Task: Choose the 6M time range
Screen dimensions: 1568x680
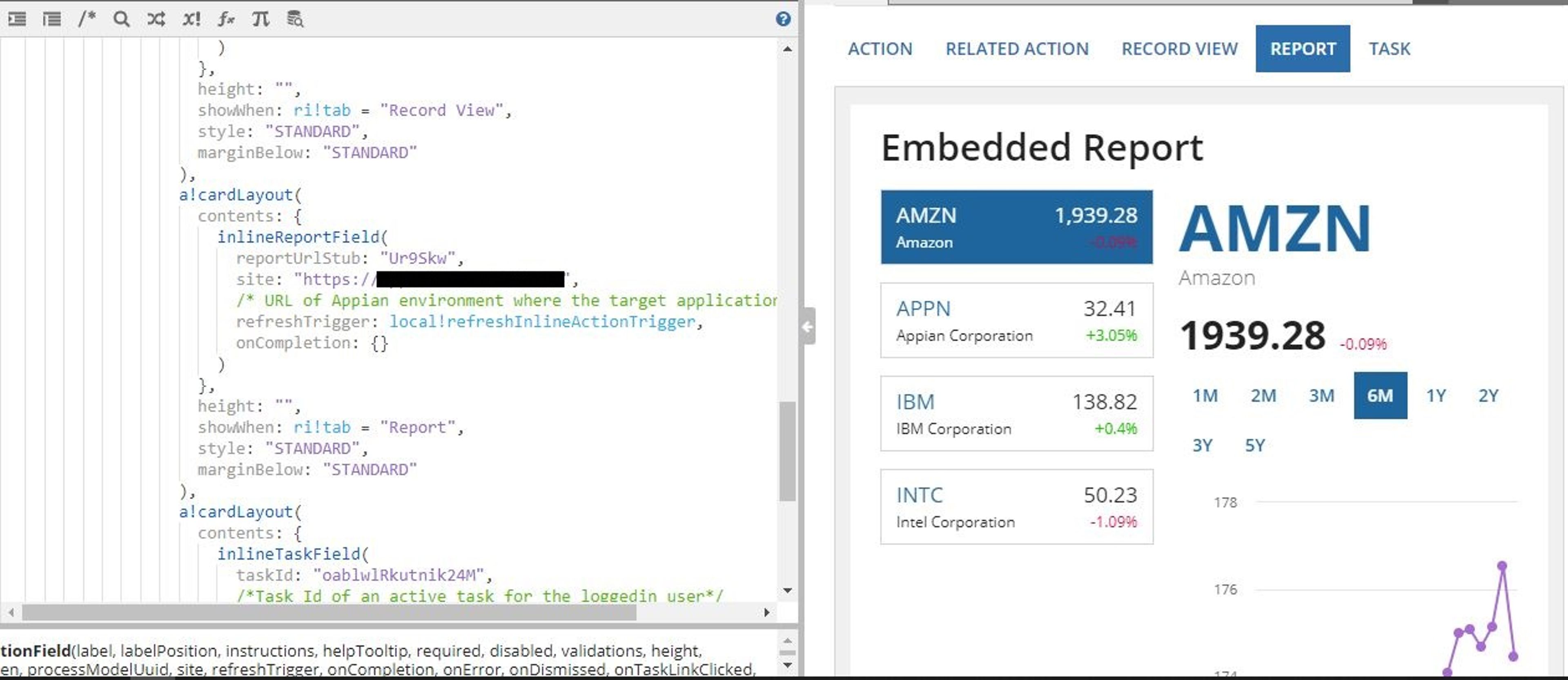Action: point(1381,396)
